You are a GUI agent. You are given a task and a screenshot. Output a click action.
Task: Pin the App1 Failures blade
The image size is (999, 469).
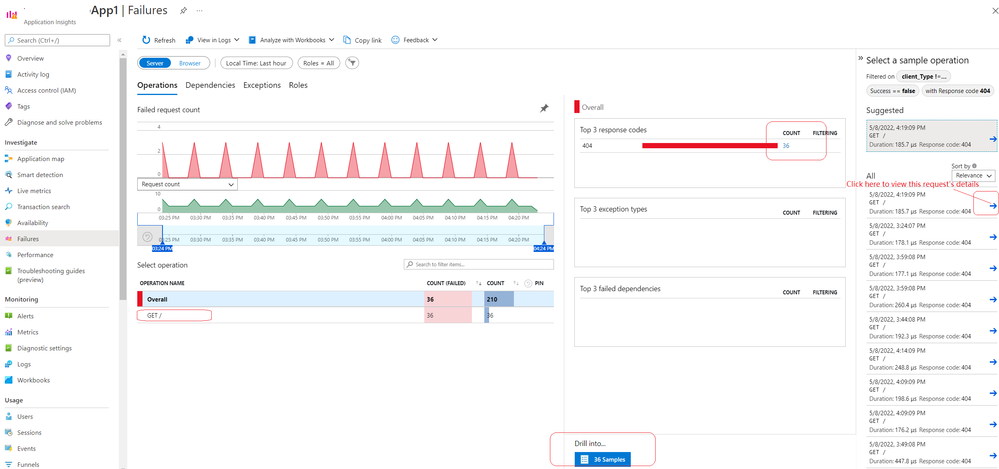(183, 11)
